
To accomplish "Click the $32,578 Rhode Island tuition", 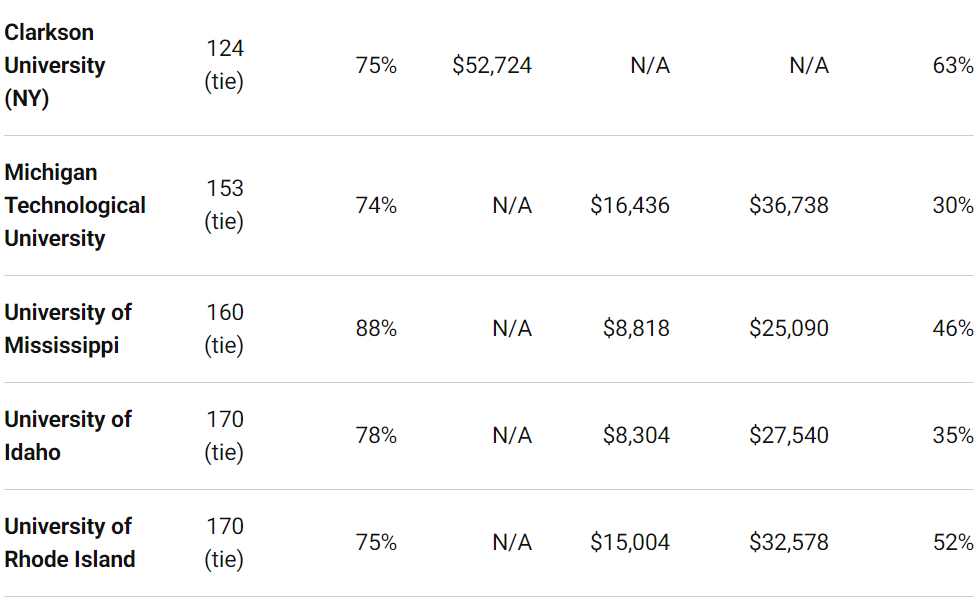I will (x=789, y=543).
